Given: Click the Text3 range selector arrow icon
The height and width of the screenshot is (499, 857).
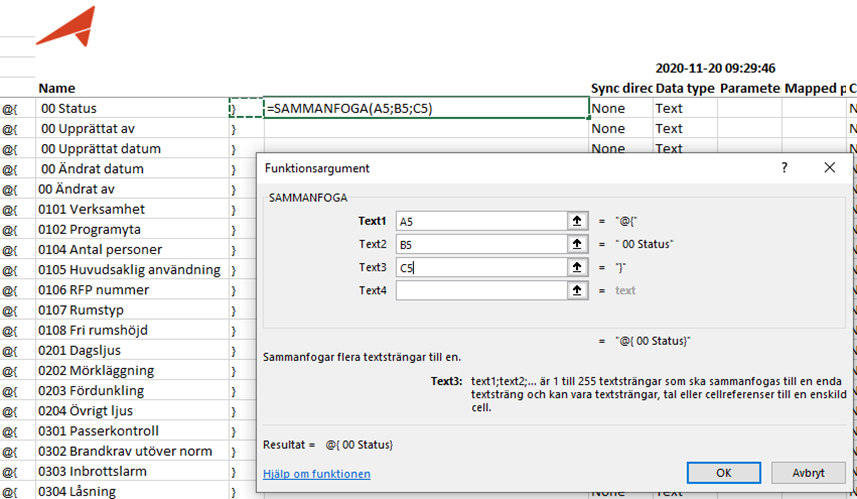Looking at the screenshot, I should (x=577, y=267).
